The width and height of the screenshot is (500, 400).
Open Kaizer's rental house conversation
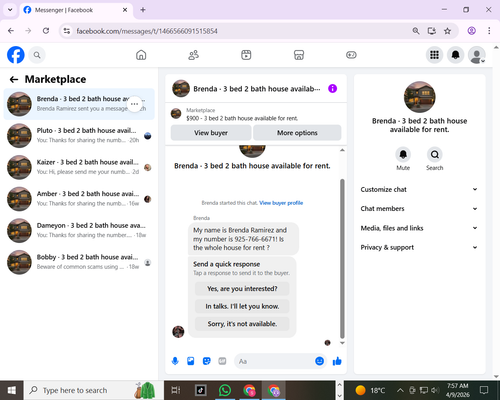tap(79, 167)
